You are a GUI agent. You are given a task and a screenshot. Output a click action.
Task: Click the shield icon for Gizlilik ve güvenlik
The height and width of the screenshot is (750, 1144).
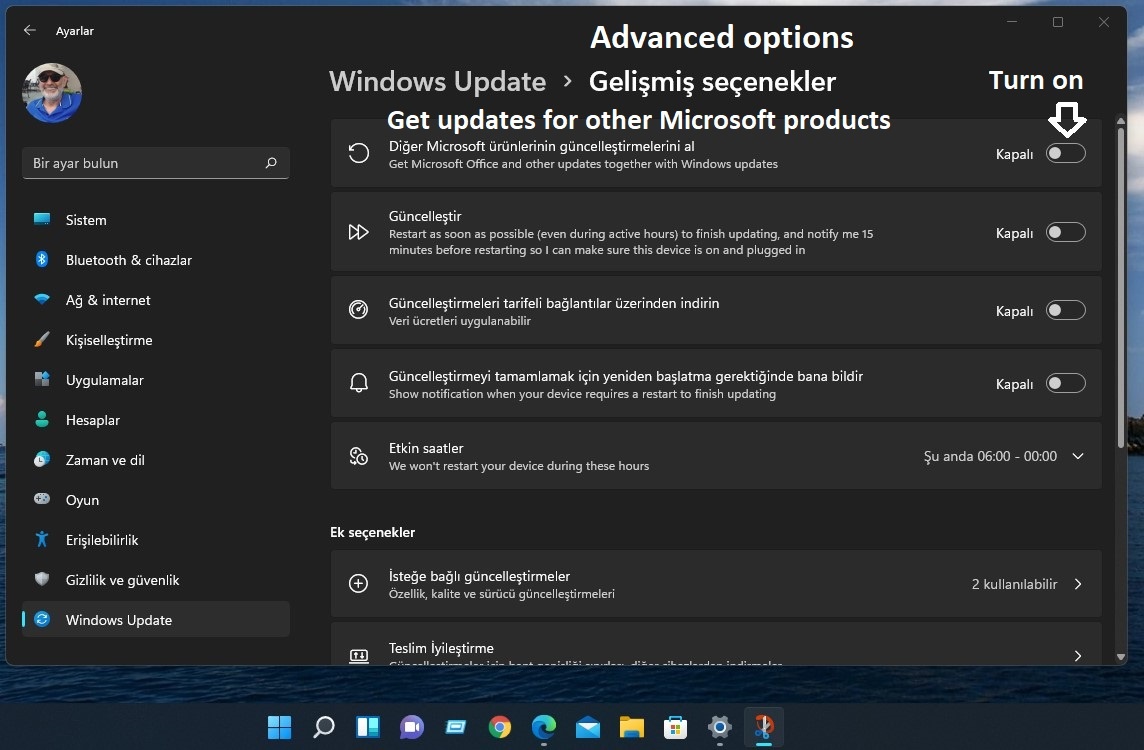(42, 579)
